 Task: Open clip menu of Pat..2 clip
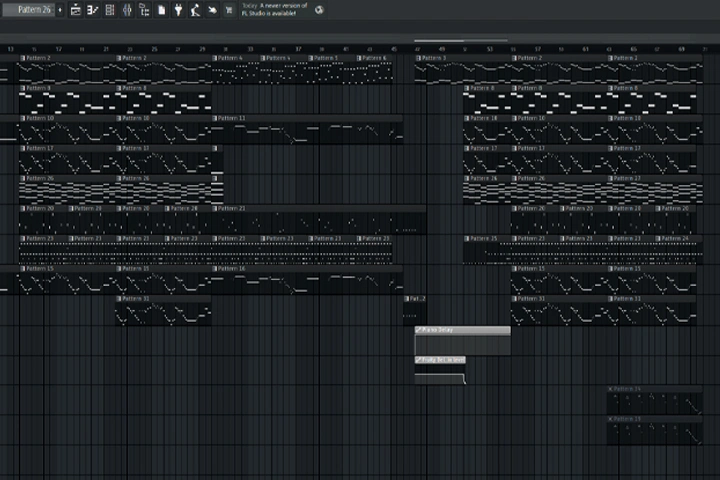click(407, 299)
